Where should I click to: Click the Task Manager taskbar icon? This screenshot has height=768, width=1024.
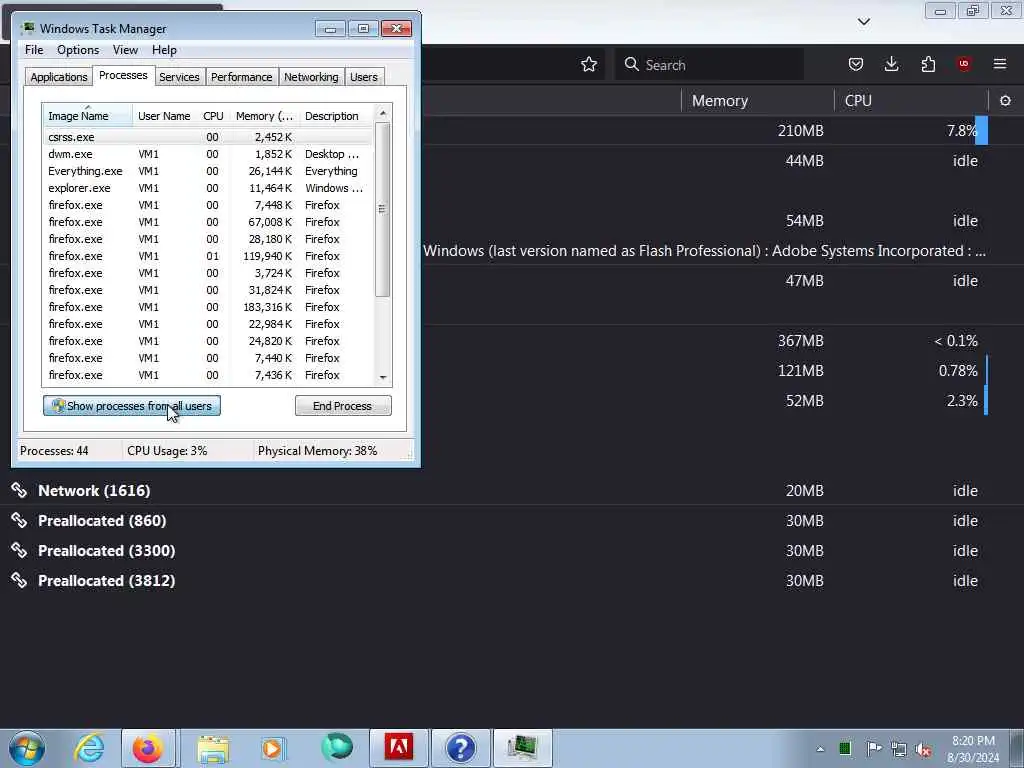point(522,748)
